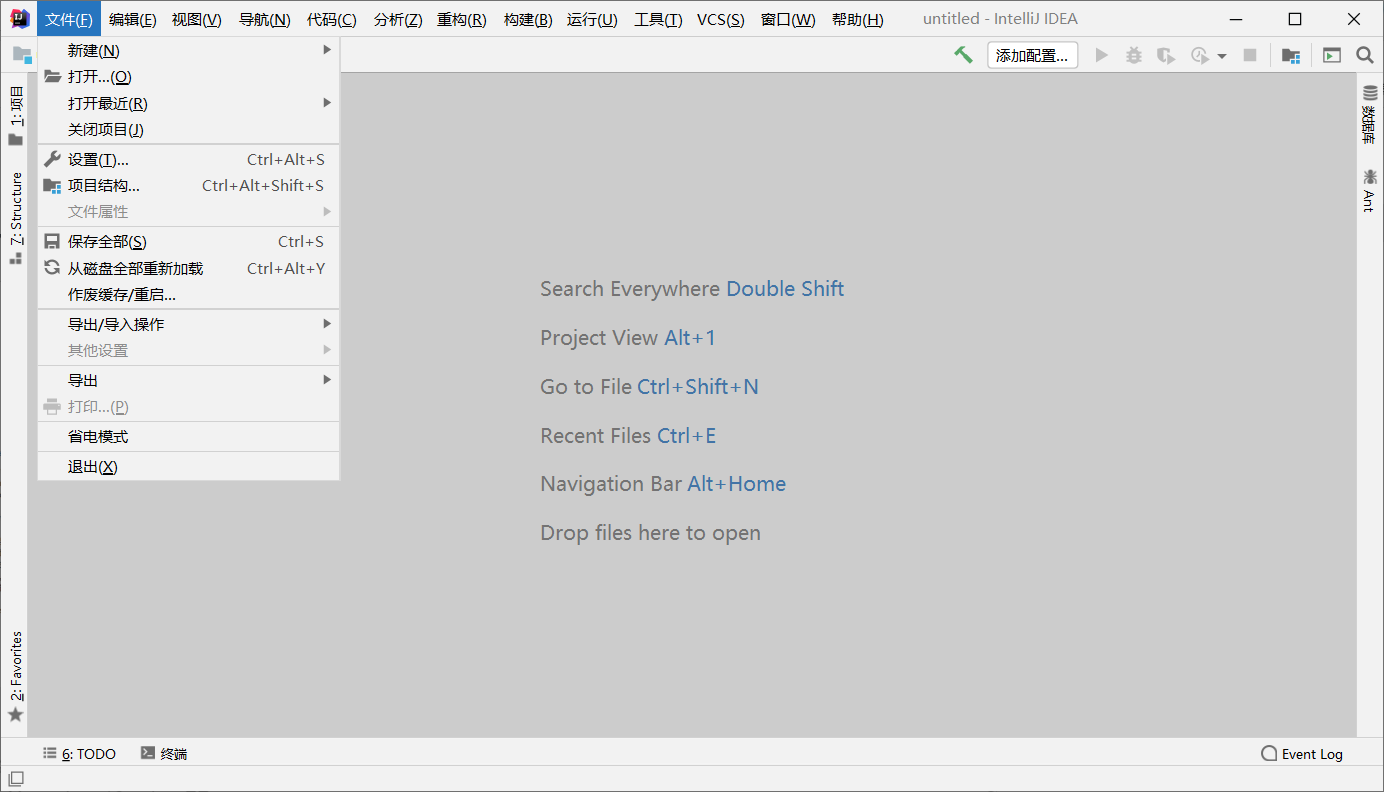This screenshot has width=1384, height=792.
Task: Open the 工具(T) menu
Action: (658, 19)
